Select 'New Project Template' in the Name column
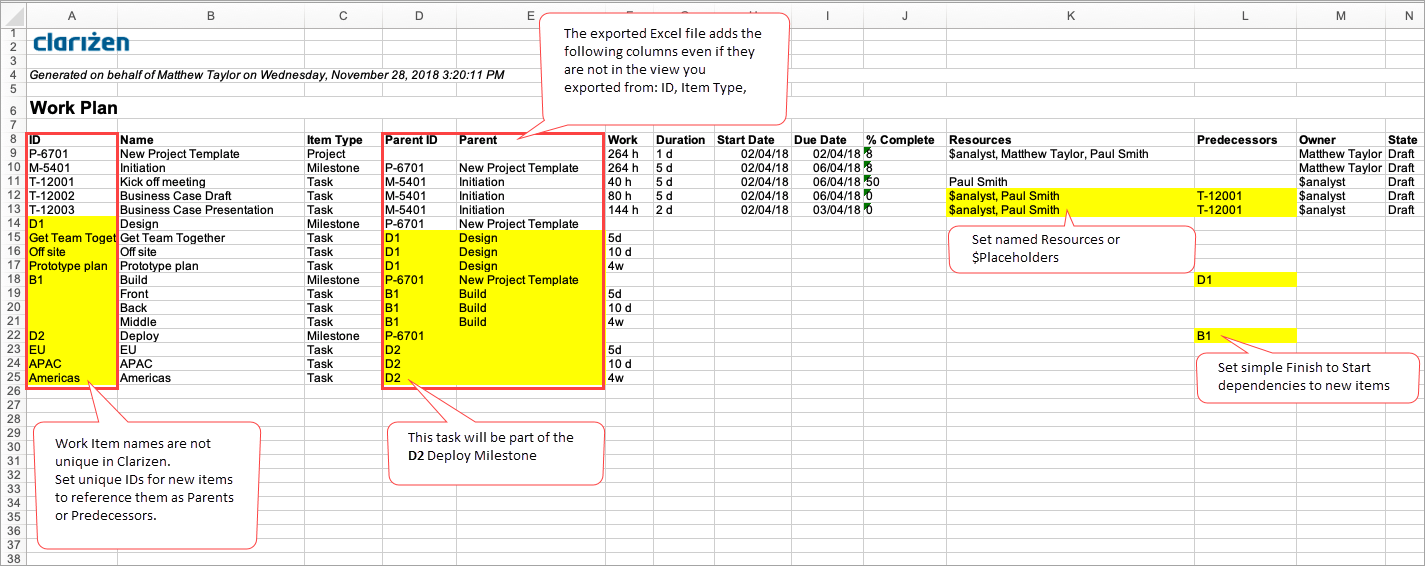 point(211,154)
